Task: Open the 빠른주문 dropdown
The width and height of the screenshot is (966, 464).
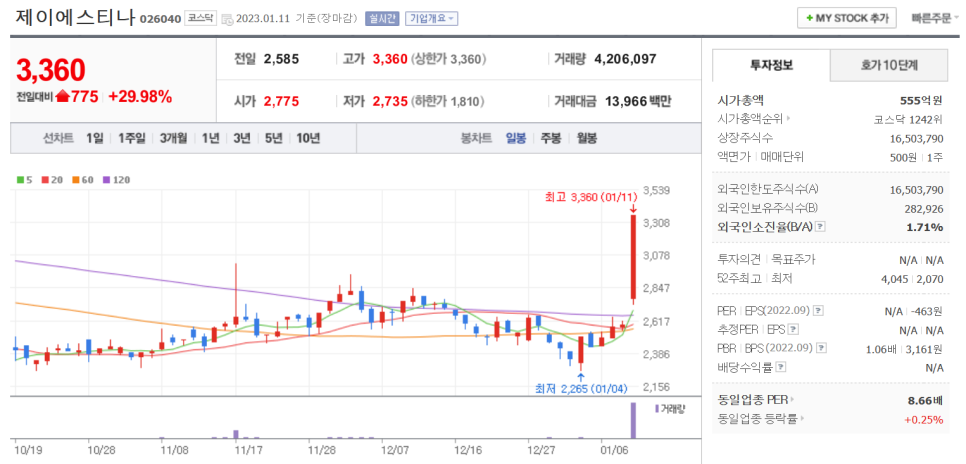Action: (x=935, y=18)
